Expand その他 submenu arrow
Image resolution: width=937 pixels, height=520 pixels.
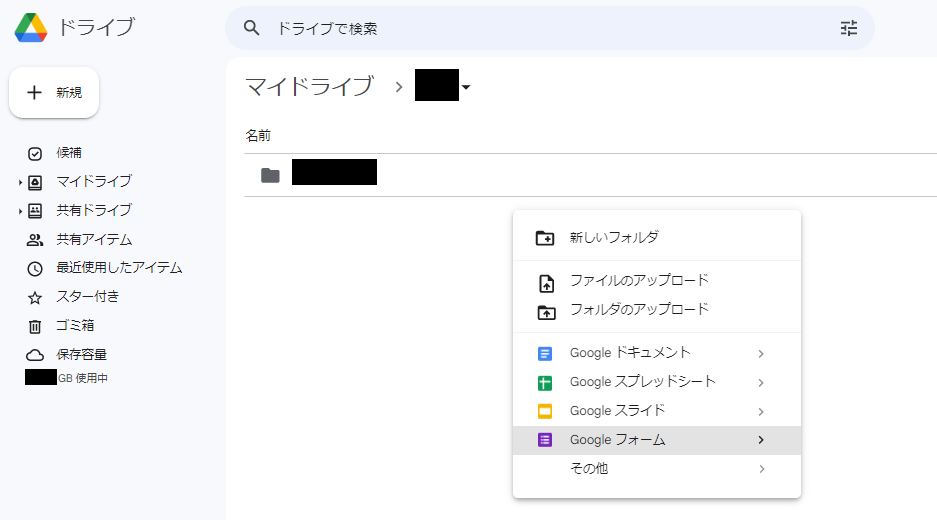(x=761, y=469)
